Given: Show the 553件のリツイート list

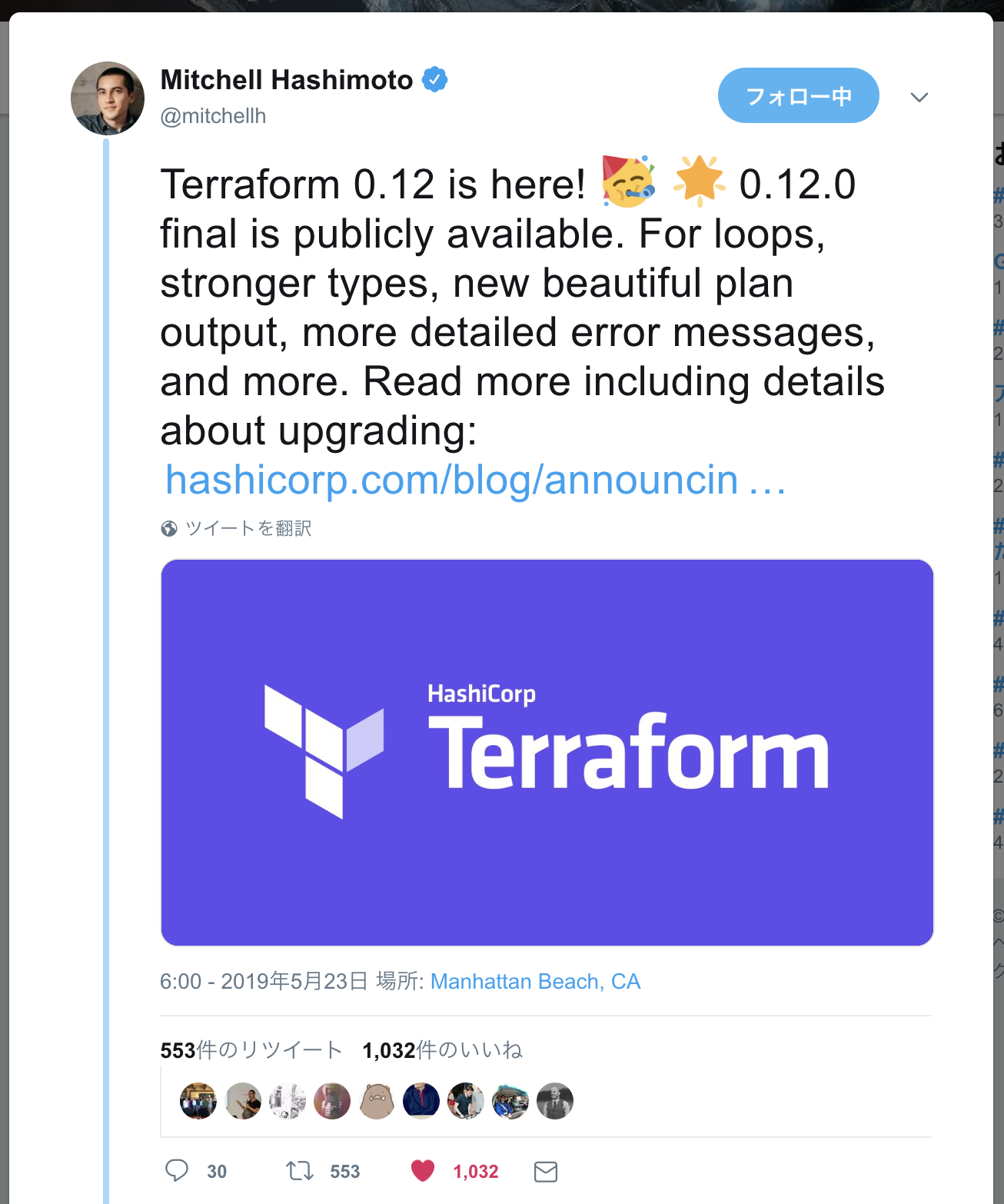Looking at the screenshot, I should [251, 1050].
